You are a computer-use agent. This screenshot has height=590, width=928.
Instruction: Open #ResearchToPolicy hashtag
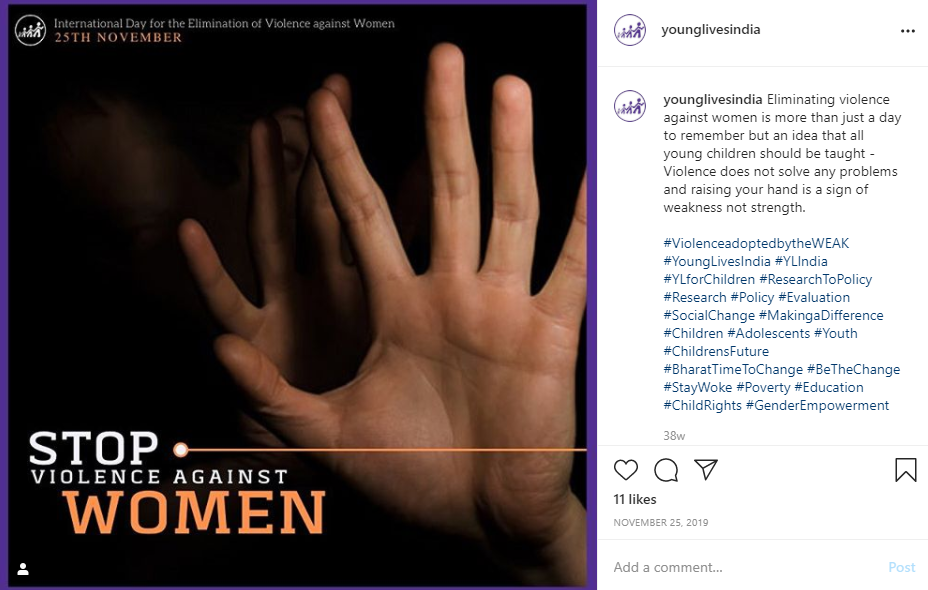pyautogui.click(x=816, y=279)
